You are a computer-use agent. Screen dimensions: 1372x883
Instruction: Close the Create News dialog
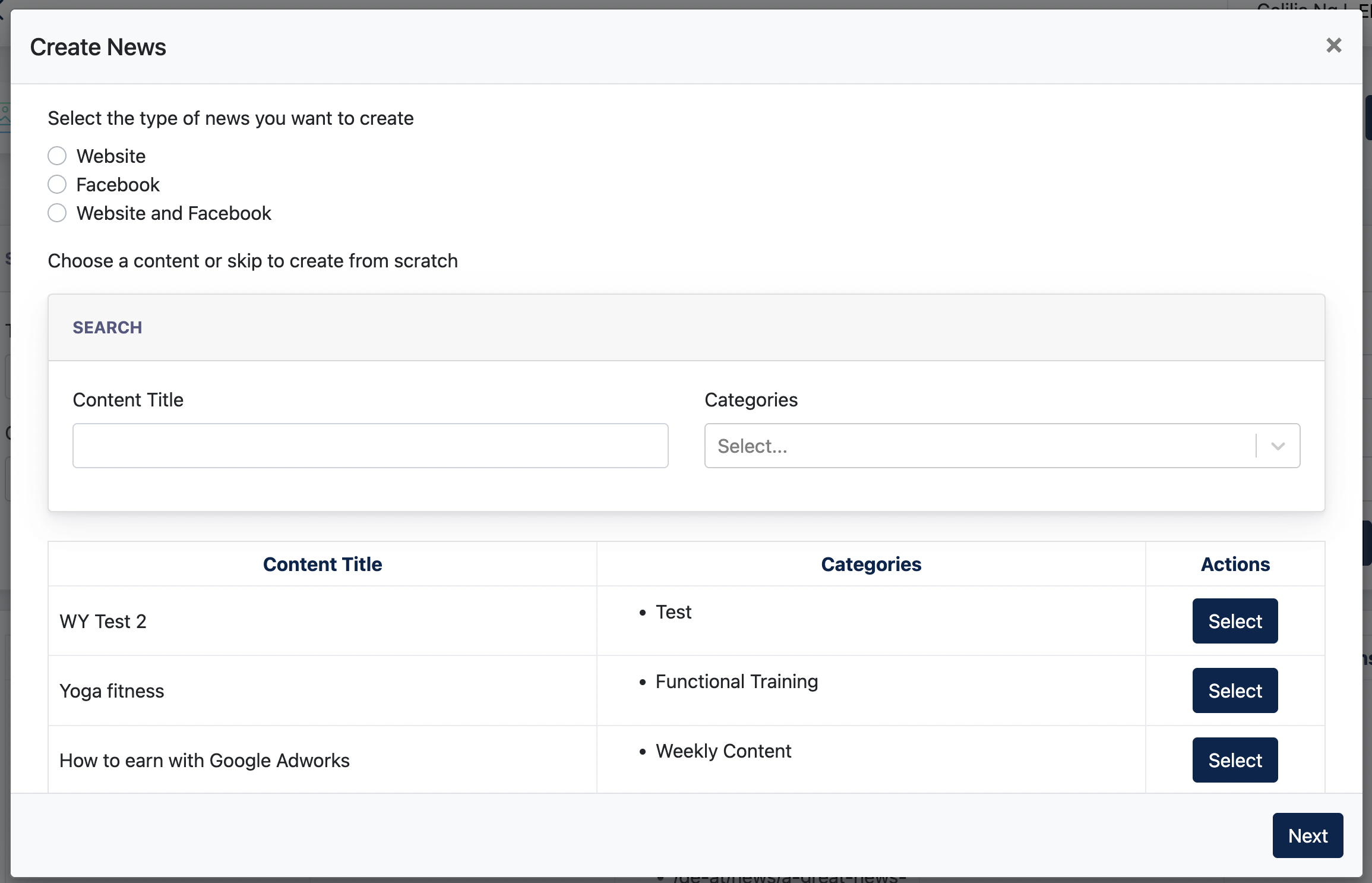pyautogui.click(x=1334, y=45)
